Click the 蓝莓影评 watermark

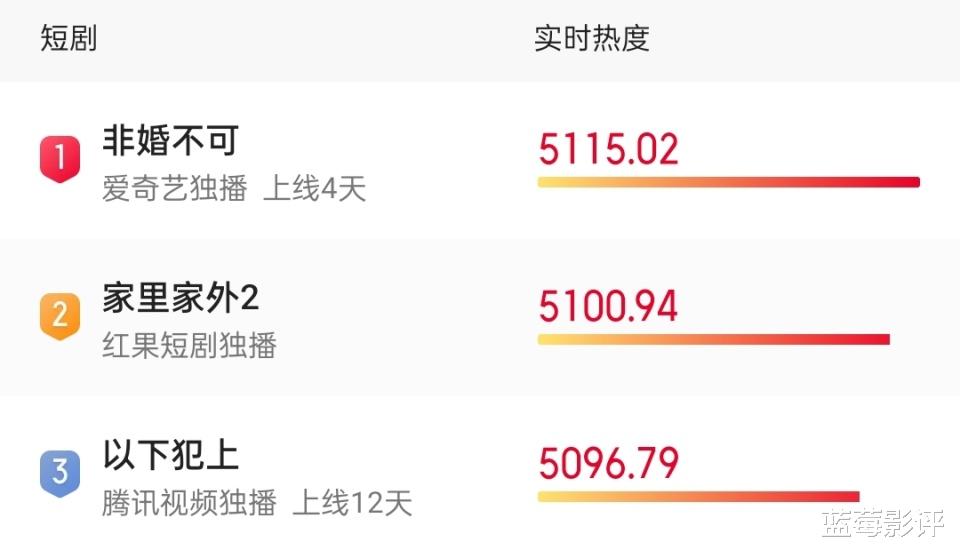[x=880, y=526]
